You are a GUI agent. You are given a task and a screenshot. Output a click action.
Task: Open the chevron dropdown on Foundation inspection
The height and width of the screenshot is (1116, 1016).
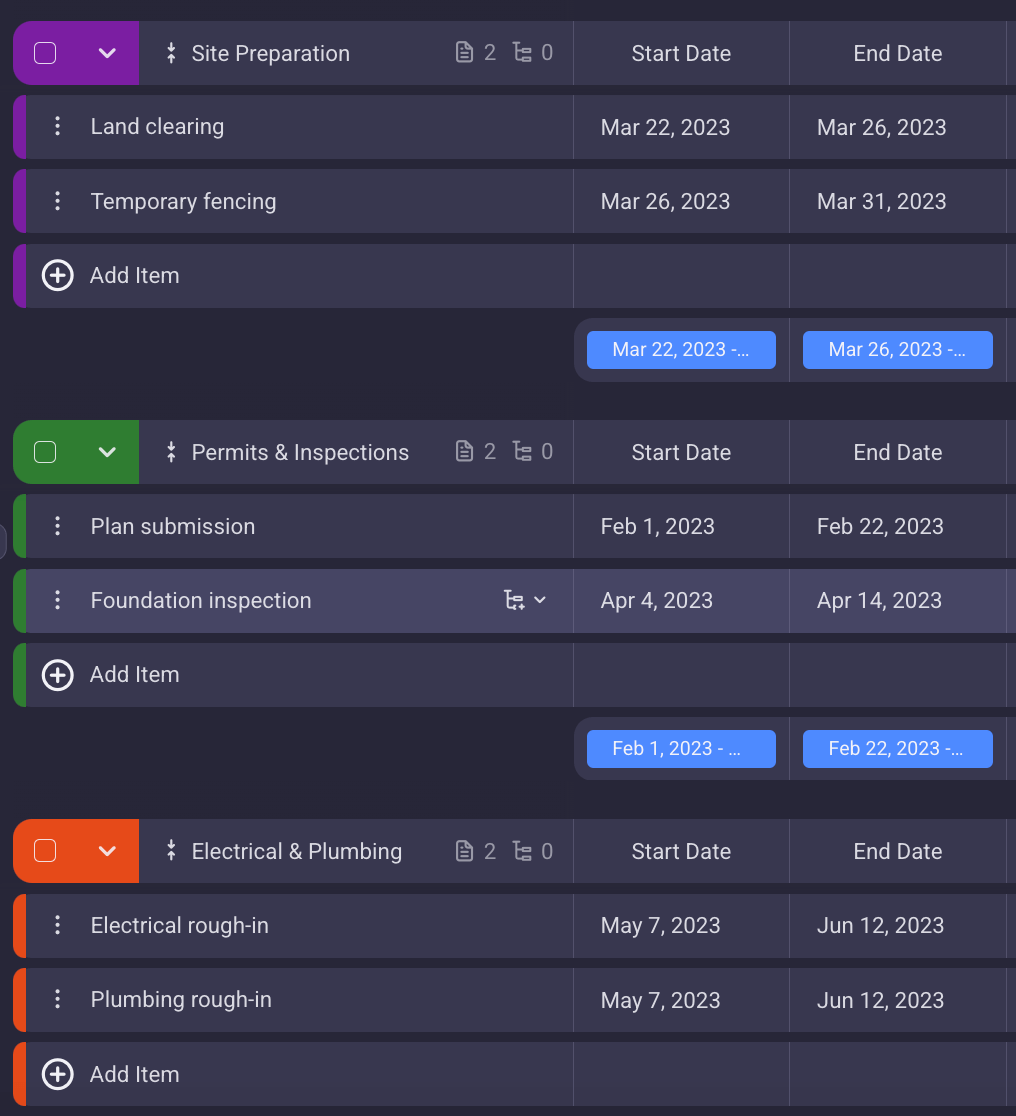point(538,600)
